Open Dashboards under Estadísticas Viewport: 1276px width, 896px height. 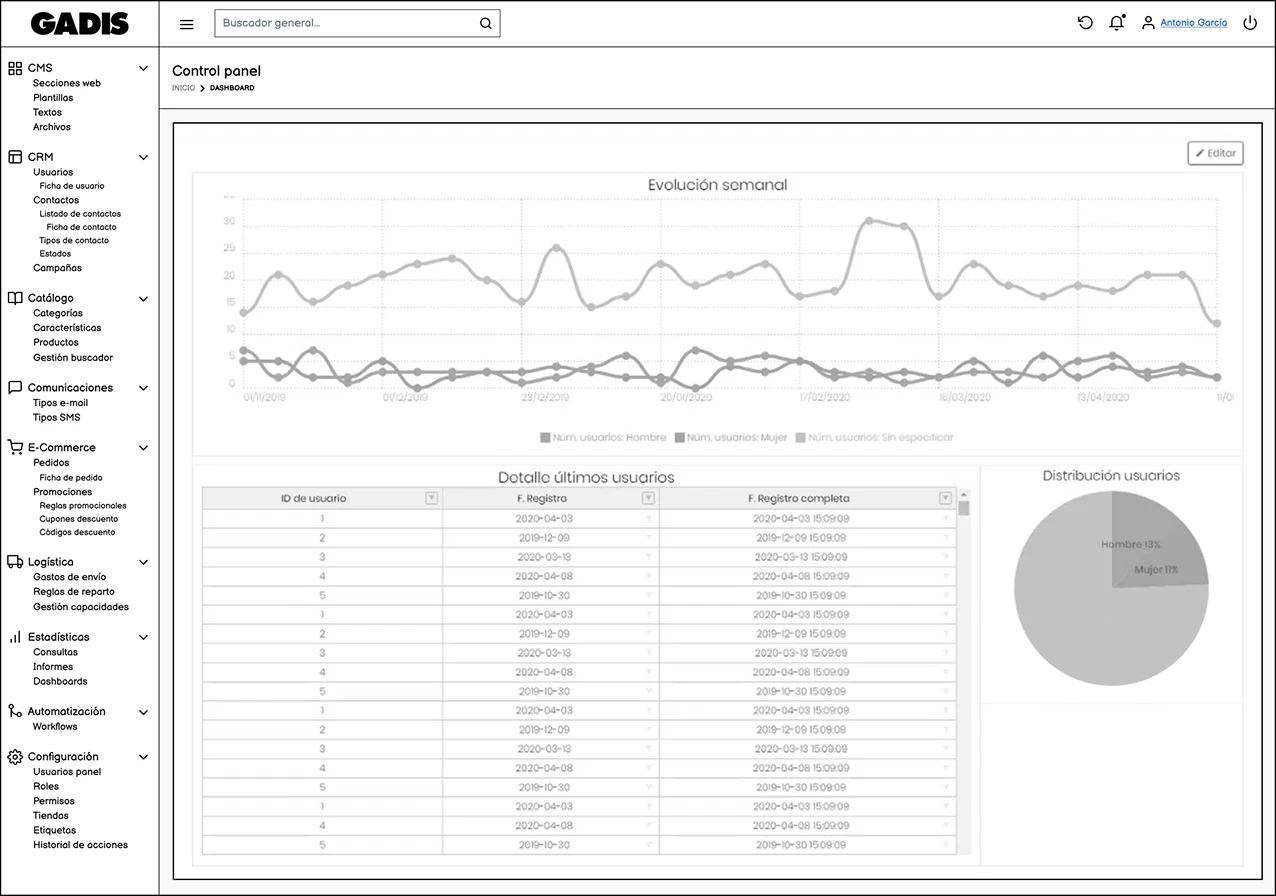tap(60, 681)
